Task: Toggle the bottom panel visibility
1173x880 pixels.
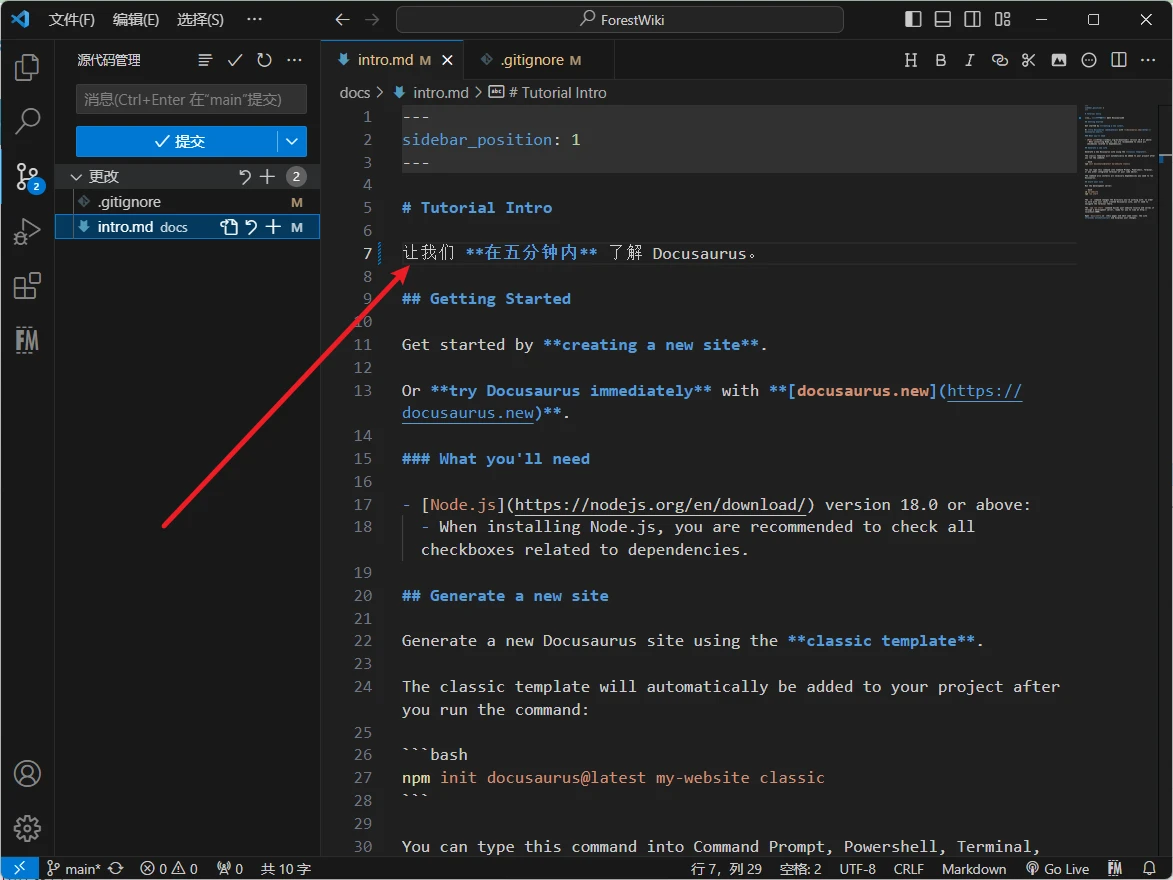Action: [x=943, y=20]
